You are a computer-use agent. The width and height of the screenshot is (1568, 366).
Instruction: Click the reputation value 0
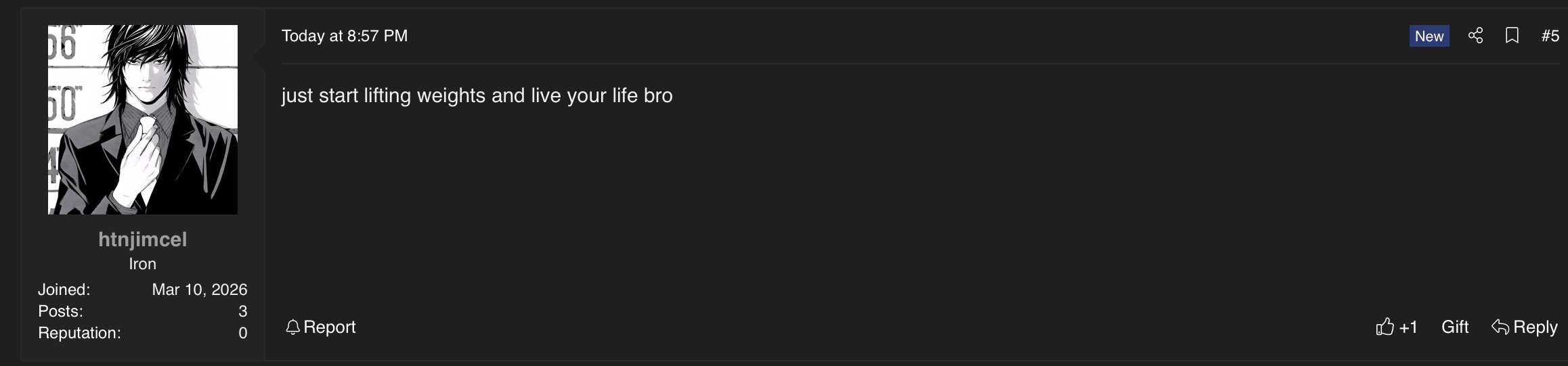(242, 333)
